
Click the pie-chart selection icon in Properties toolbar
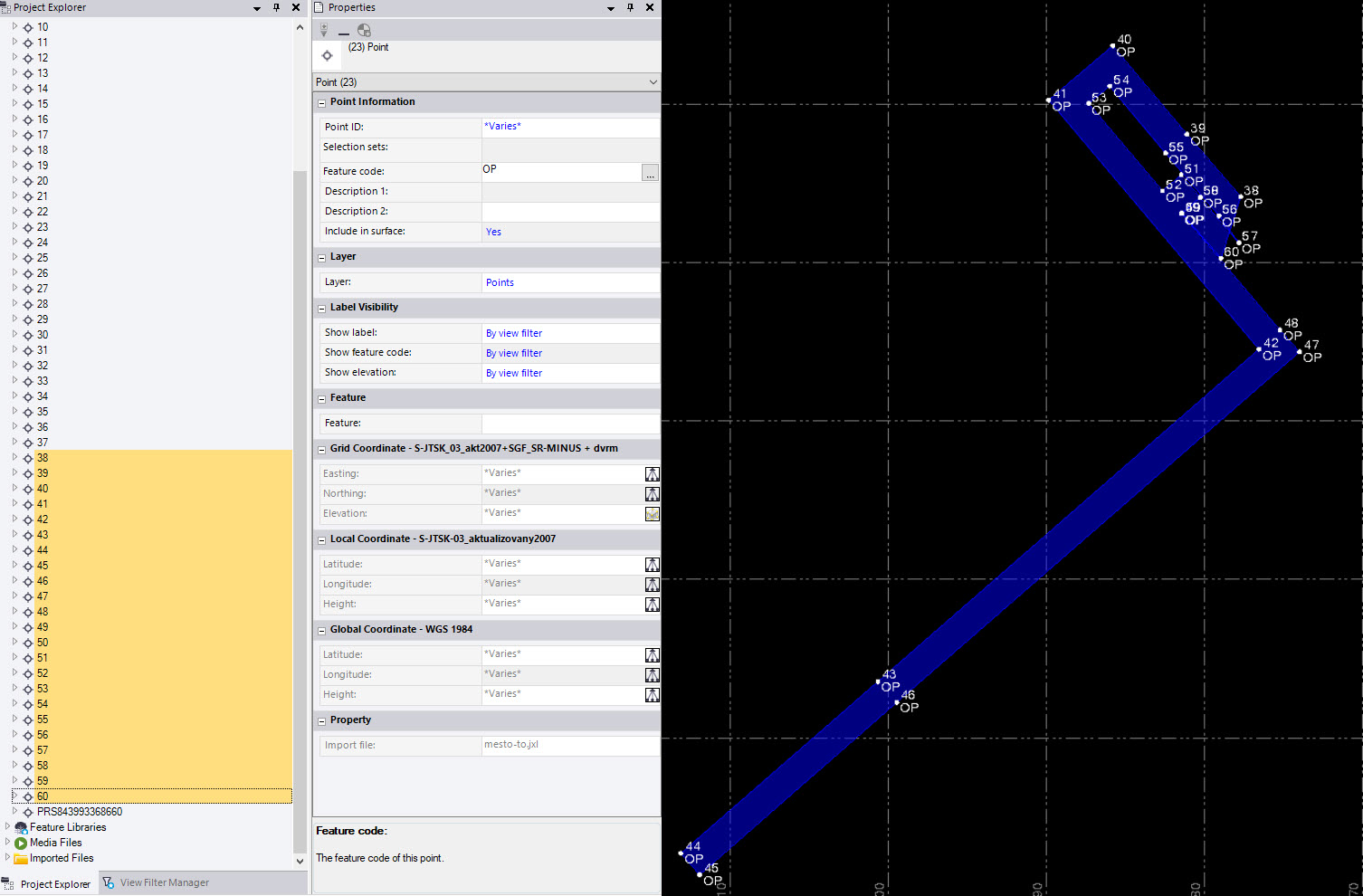click(x=363, y=30)
